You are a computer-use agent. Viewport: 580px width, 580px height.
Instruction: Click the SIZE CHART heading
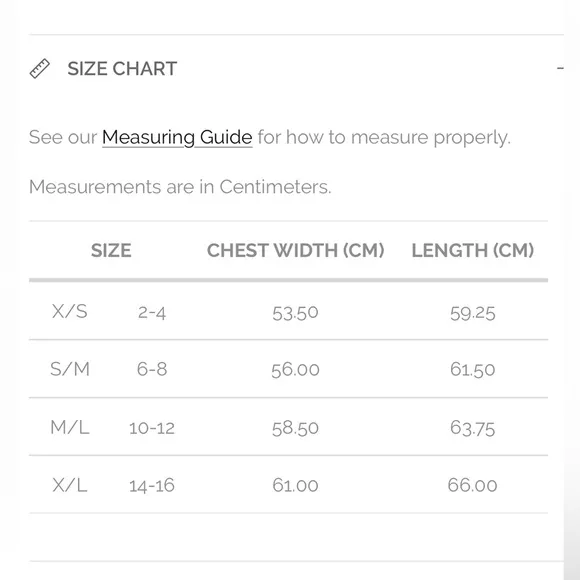pos(122,69)
